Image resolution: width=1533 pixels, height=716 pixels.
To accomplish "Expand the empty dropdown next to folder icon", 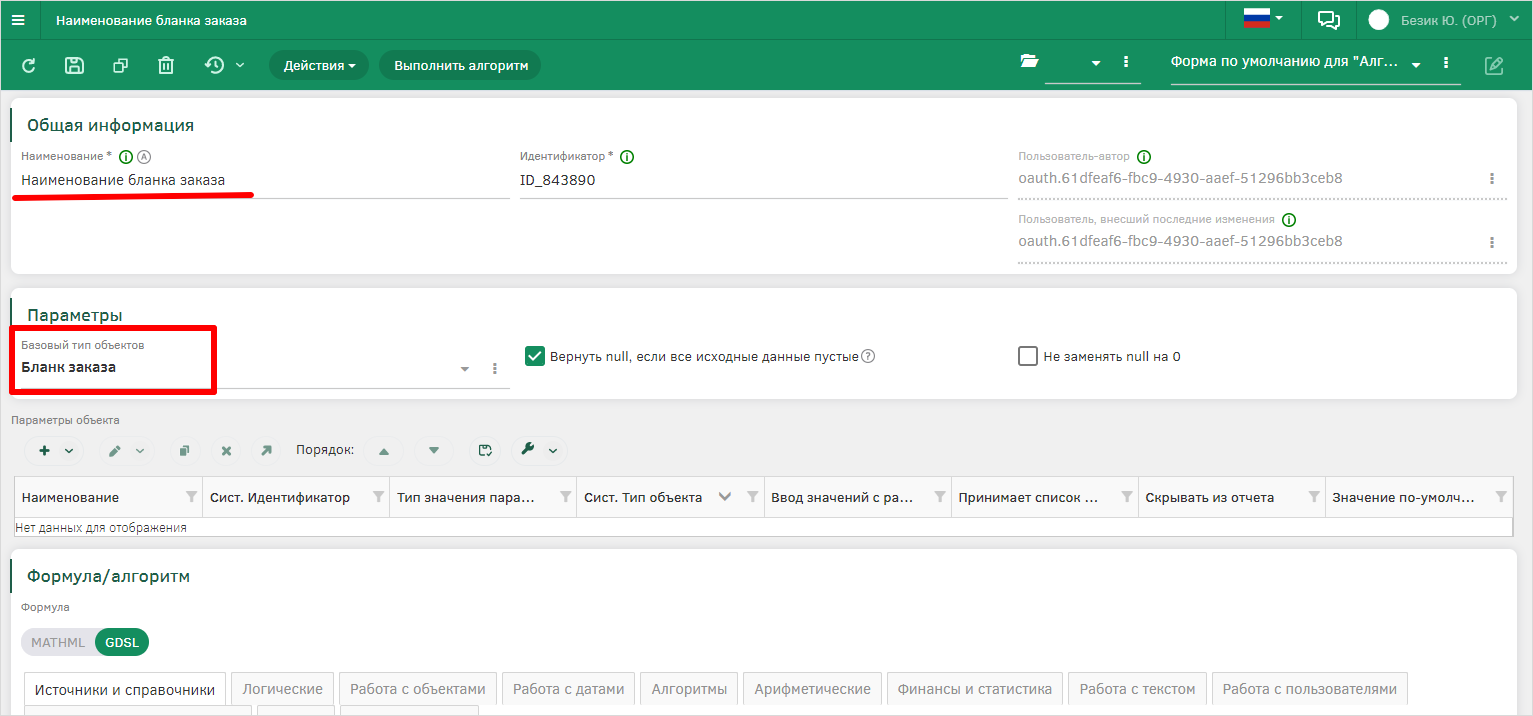I will (x=1096, y=63).
